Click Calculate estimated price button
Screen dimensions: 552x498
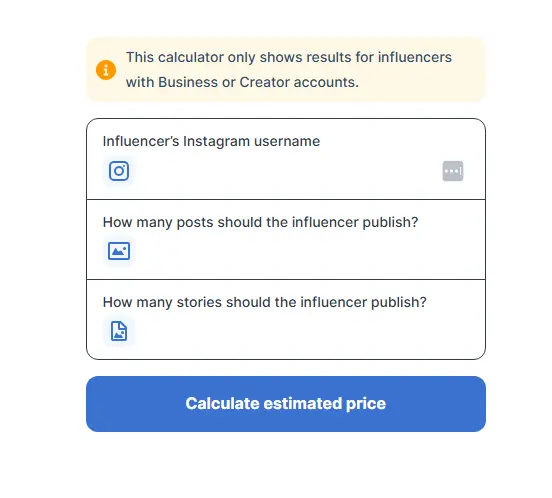tap(286, 404)
